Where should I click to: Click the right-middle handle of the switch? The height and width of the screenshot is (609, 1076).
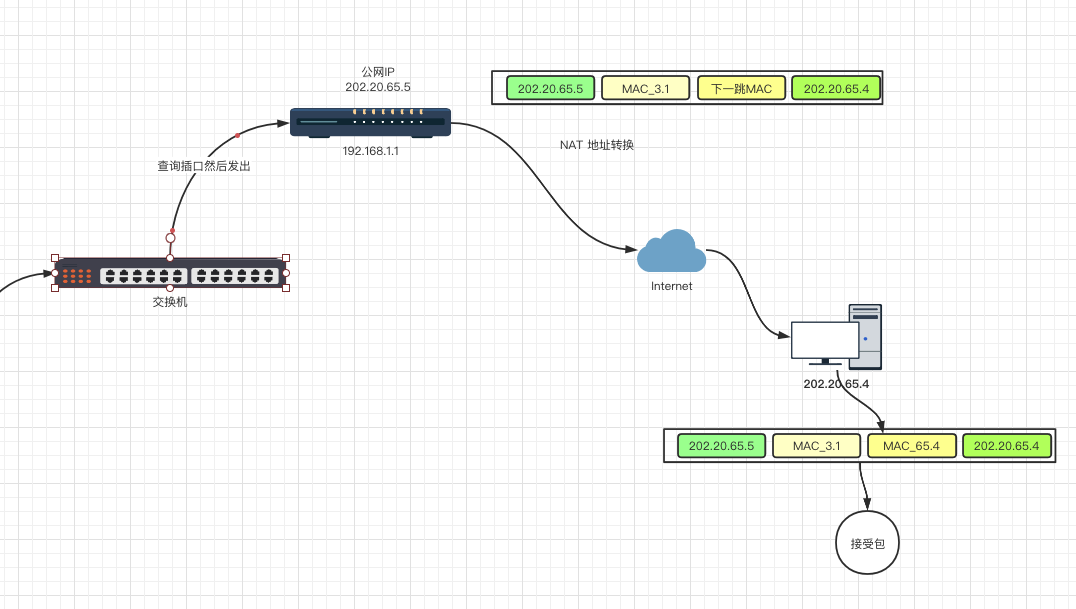pos(285,273)
